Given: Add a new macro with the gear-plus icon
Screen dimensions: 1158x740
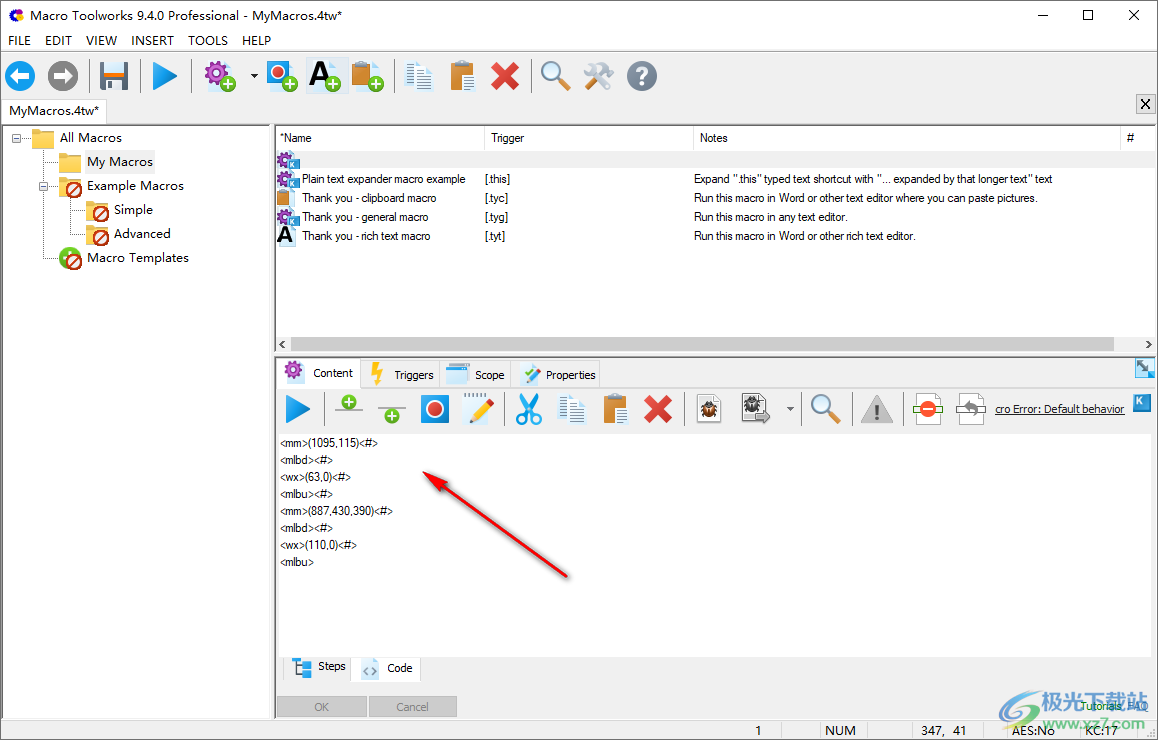Looking at the screenshot, I should point(220,76).
